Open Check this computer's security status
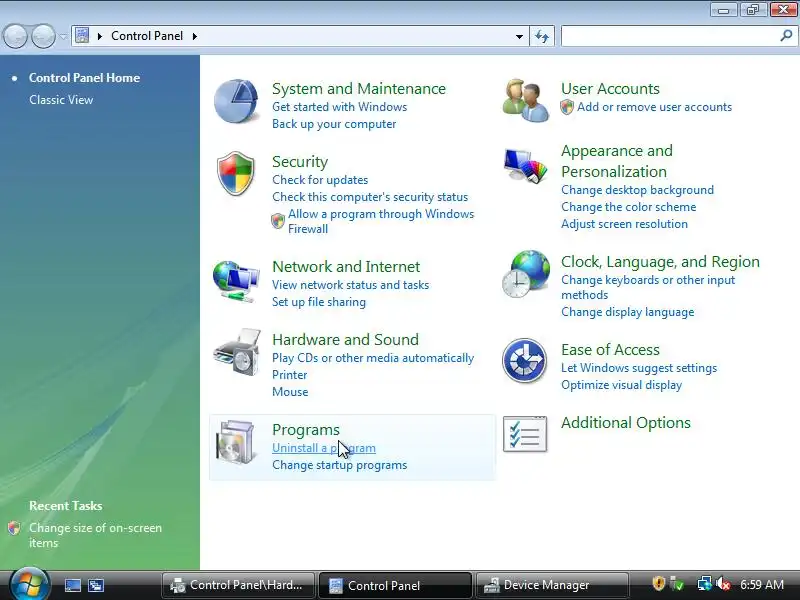Image resolution: width=800 pixels, height=600 pixels. click(370, 197)
